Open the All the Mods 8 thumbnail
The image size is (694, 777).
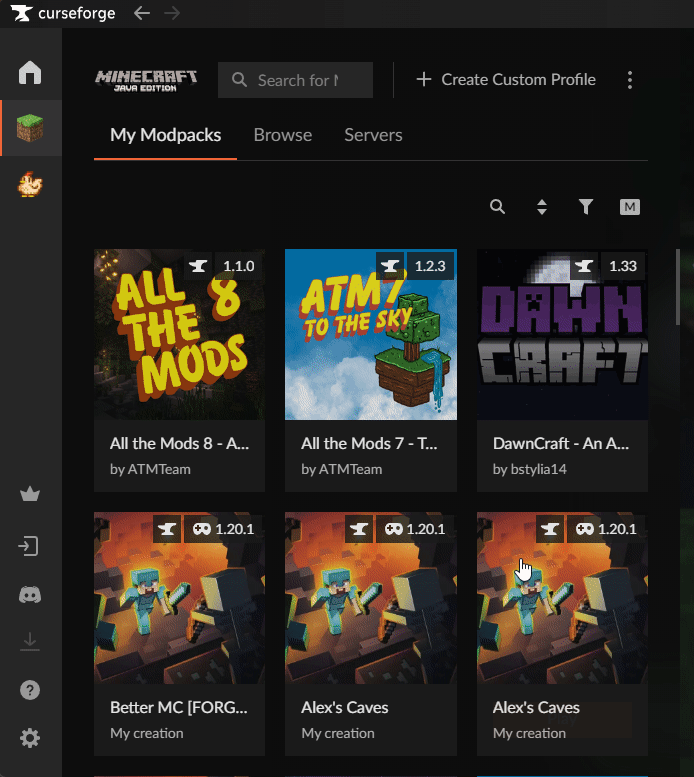click(179, 334)
